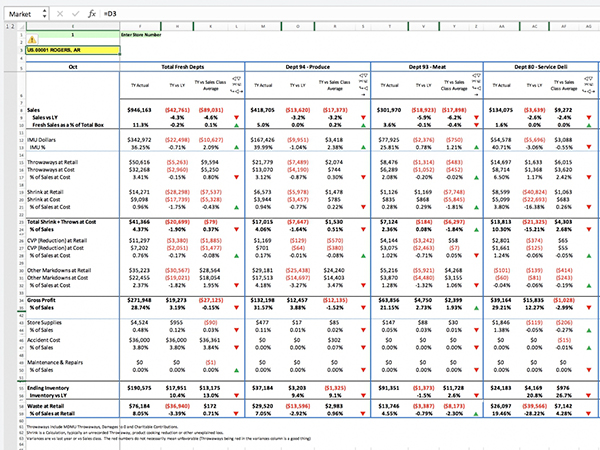
Task: Click green up arrow in Total Fresh Maintenance % row
Action: point(236,370)
